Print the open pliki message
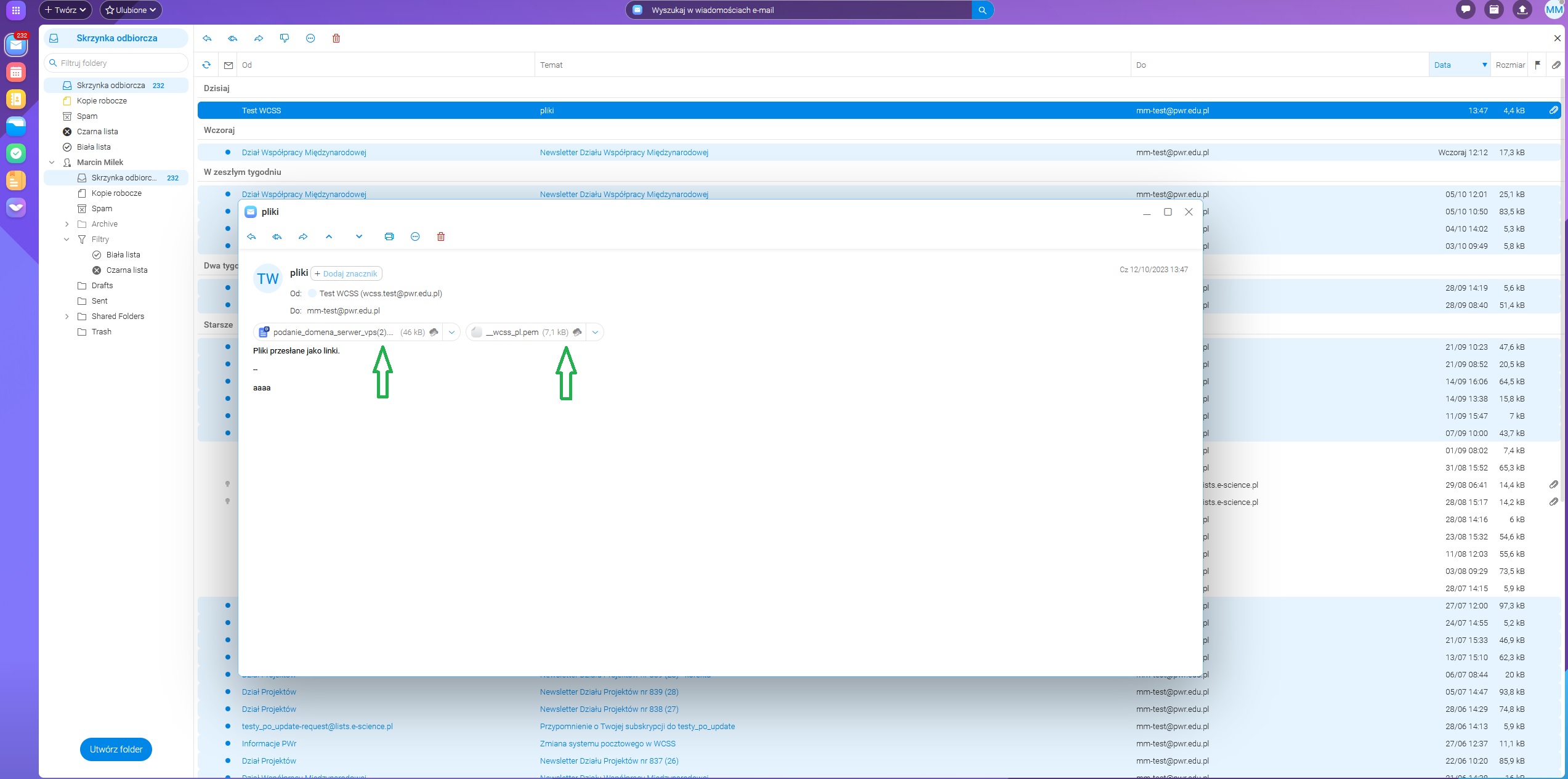The height and width of the screenshot is (779, 1568). tap(389, 236)
